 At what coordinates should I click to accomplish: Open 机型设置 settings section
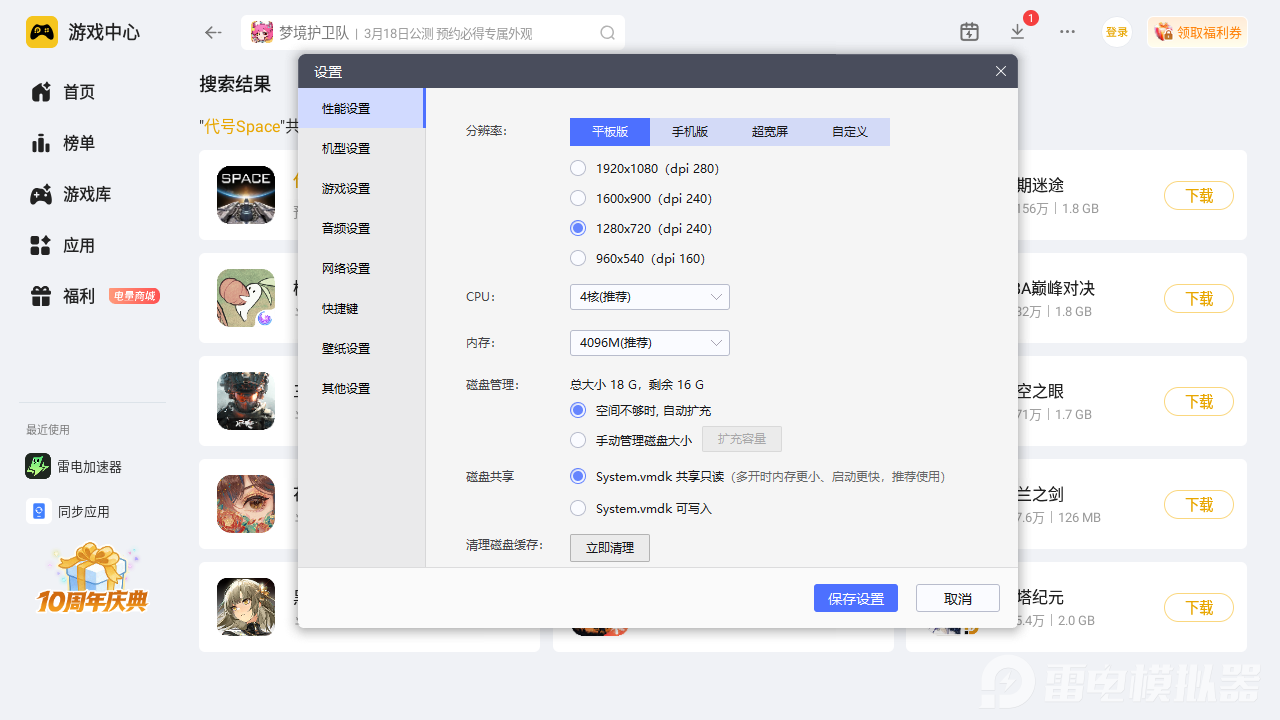pos(346,148)
